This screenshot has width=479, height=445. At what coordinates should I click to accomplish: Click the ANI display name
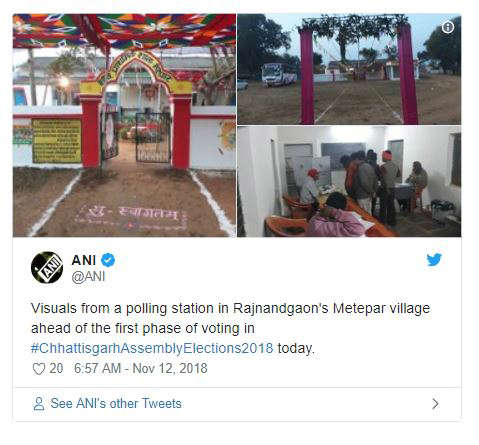[84, 260]
